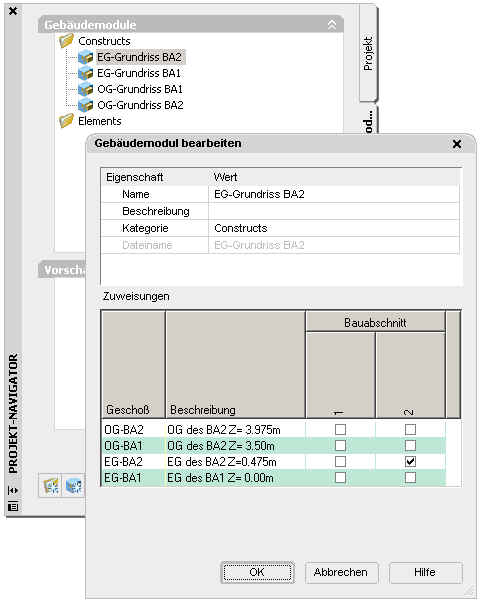
Task: Check Bauabschnitt 1 for OG-BA2 row
Action: tap(340, 429)
